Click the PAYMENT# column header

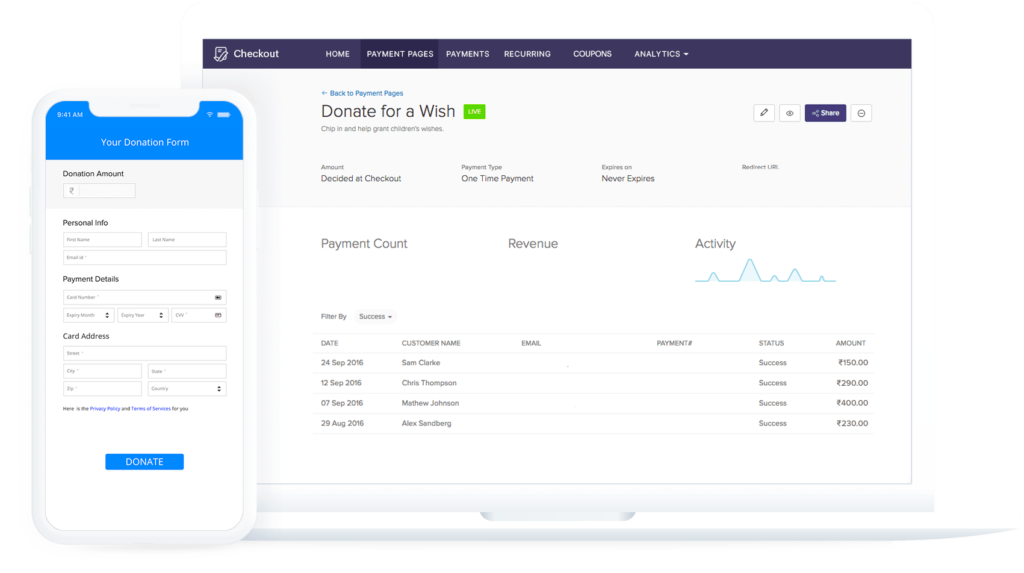coord(674,343)
